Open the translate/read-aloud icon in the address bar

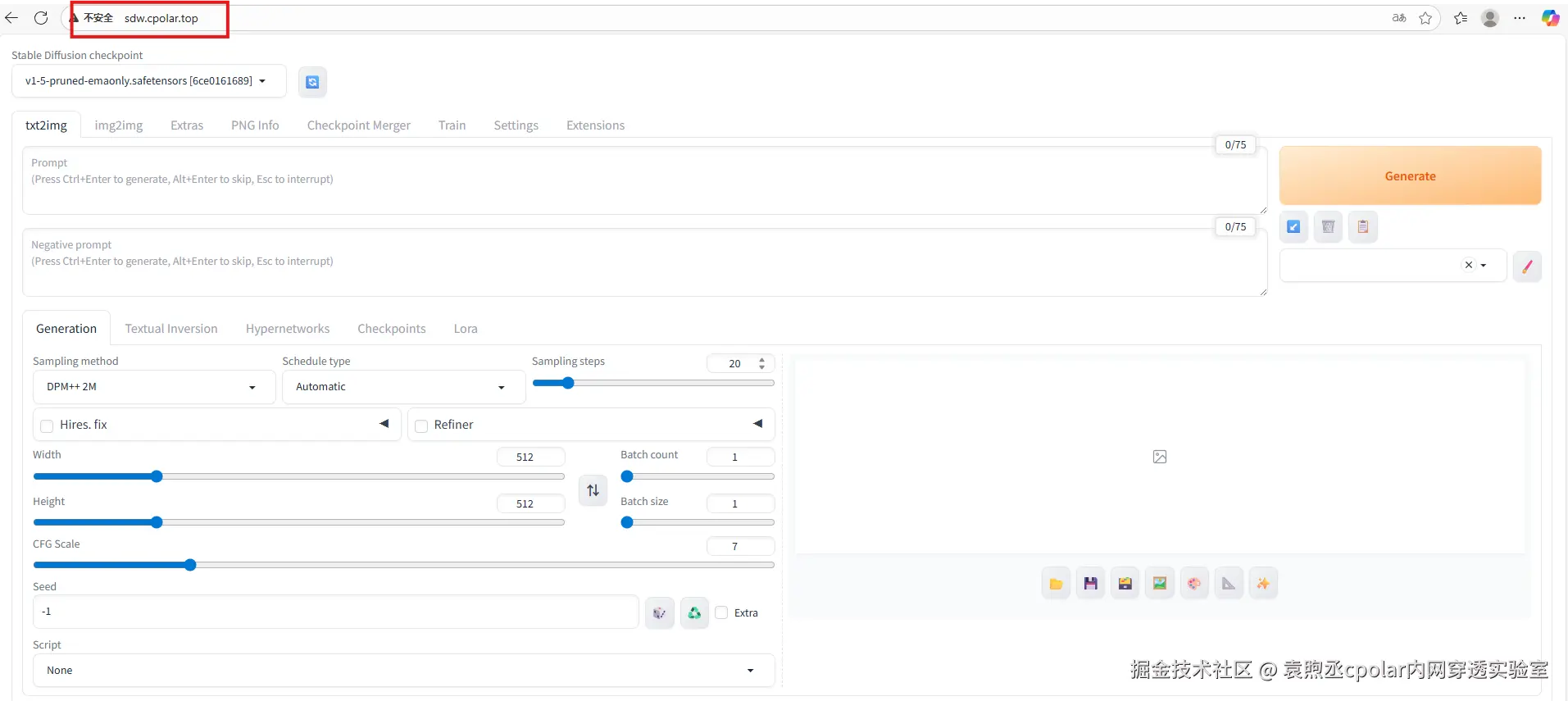(1399, 18)
